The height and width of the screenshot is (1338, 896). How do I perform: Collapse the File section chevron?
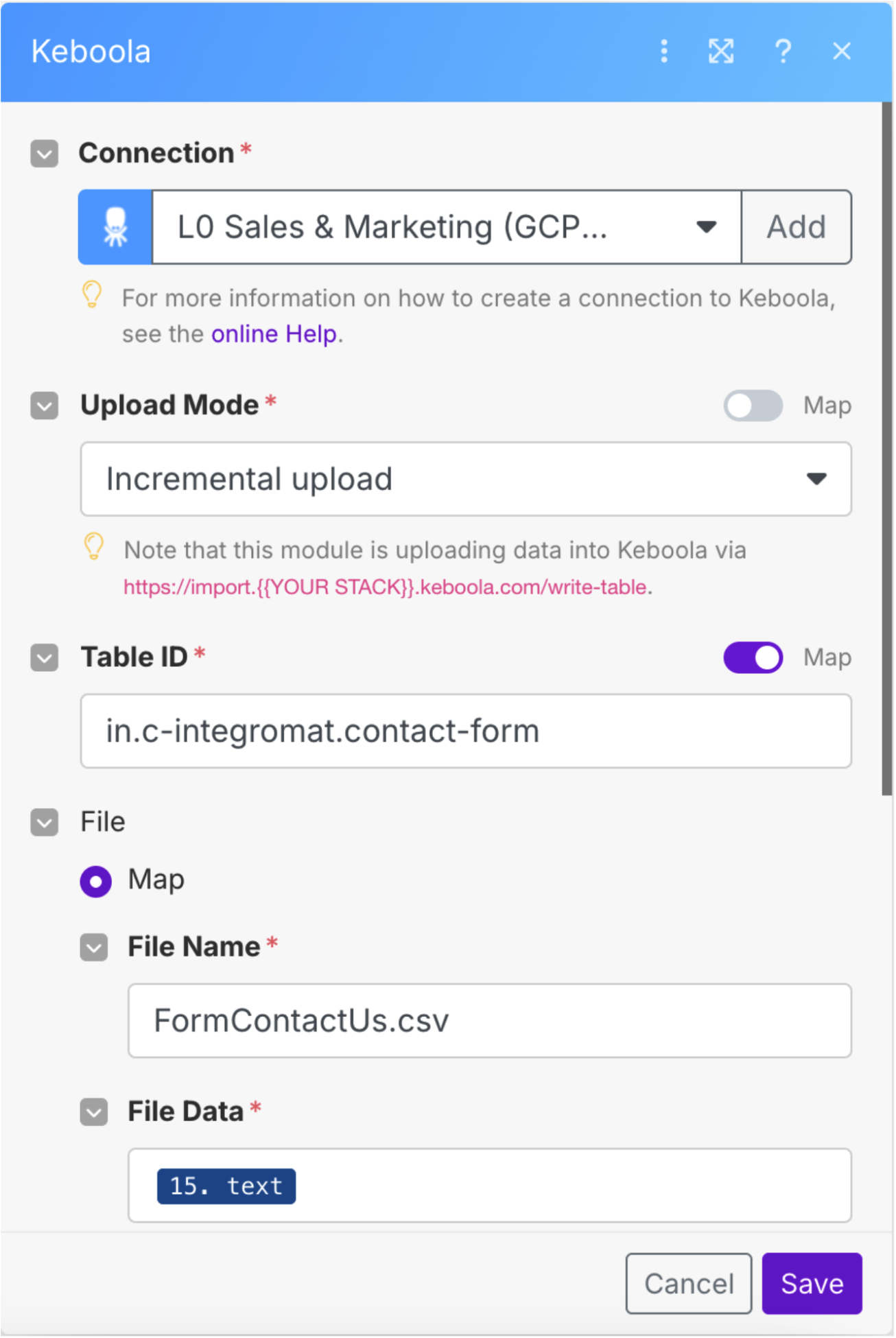coord(45,822)
